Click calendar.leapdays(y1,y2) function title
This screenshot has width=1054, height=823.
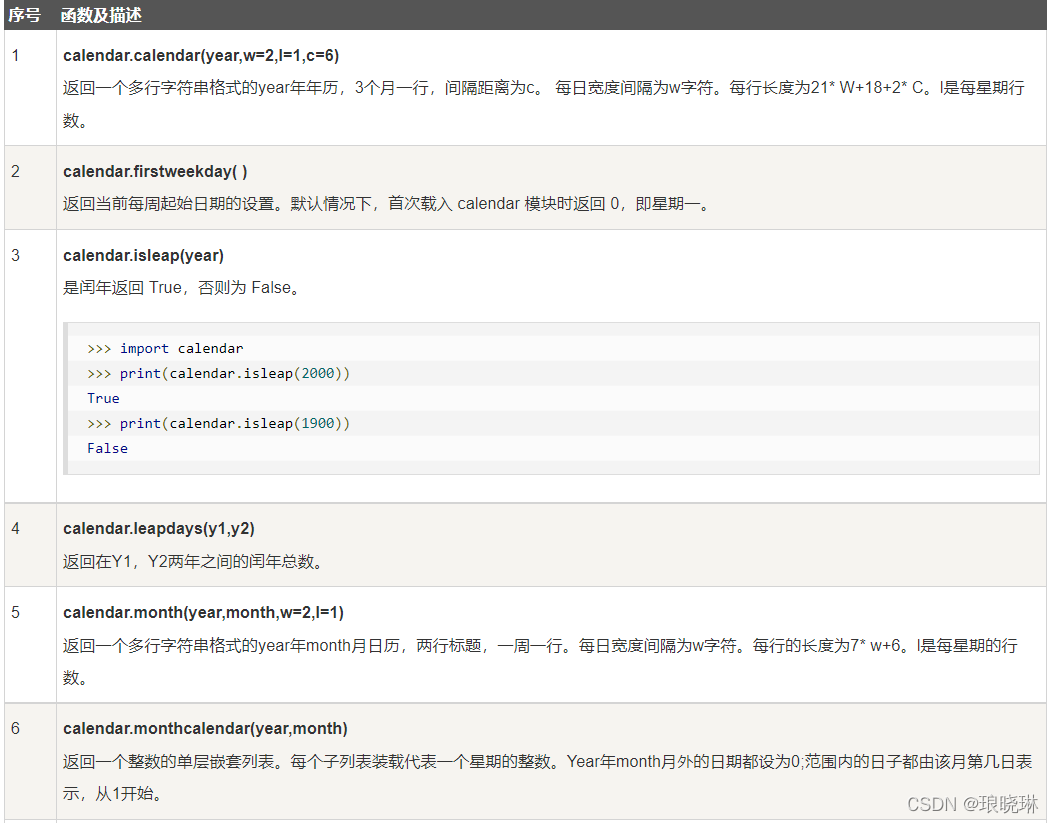point(159,528)
